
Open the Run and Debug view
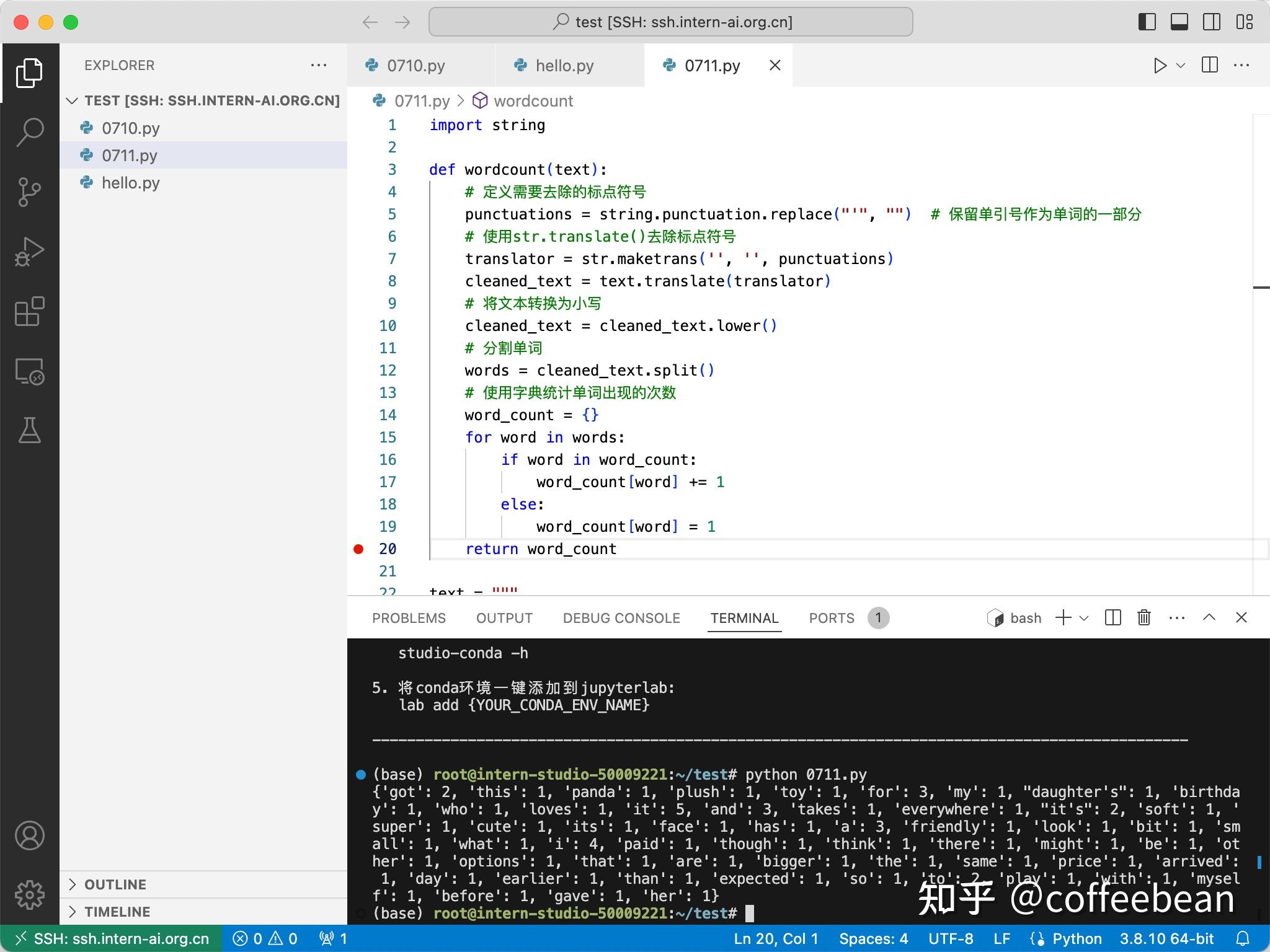coord(29,251)
